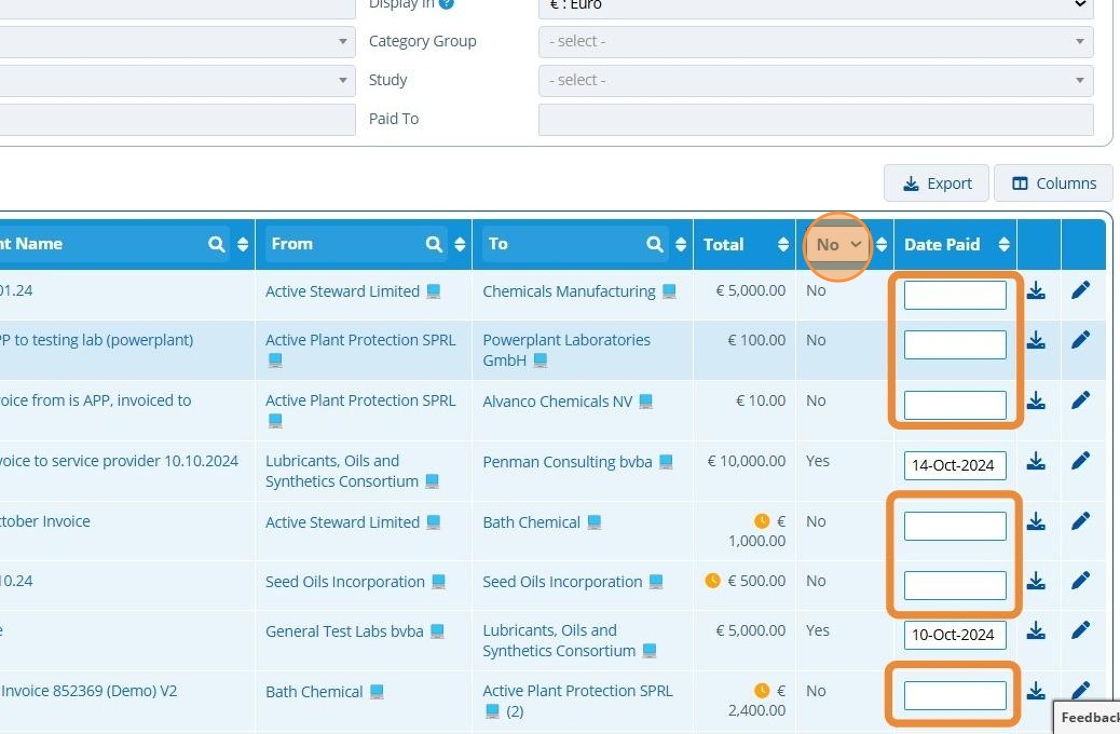The height and width of the screenshot is (734, 1120).
Task: Search icon in the From column header
Action: pyautogui.click(x=434, y=244)
